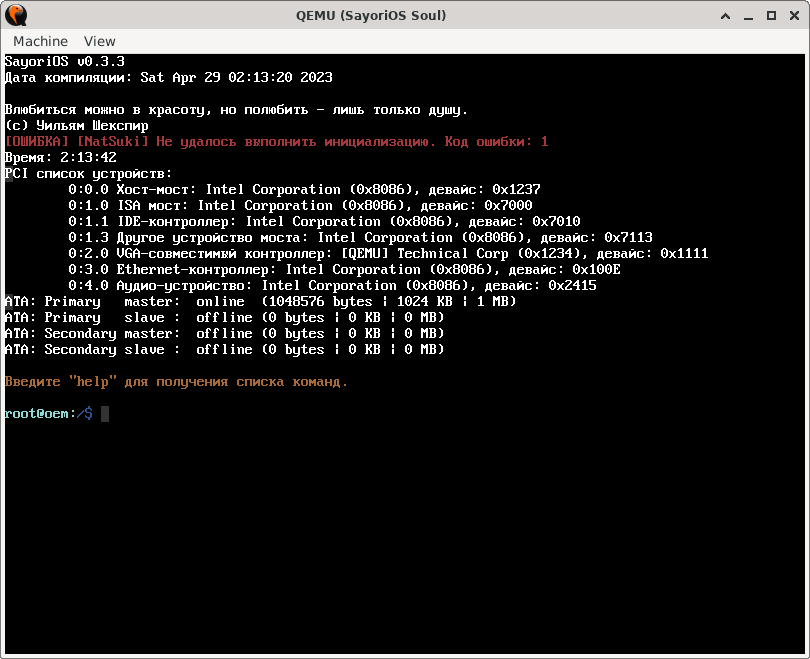Open the Machine menu
810x659 pixels.
click(40, 41)
